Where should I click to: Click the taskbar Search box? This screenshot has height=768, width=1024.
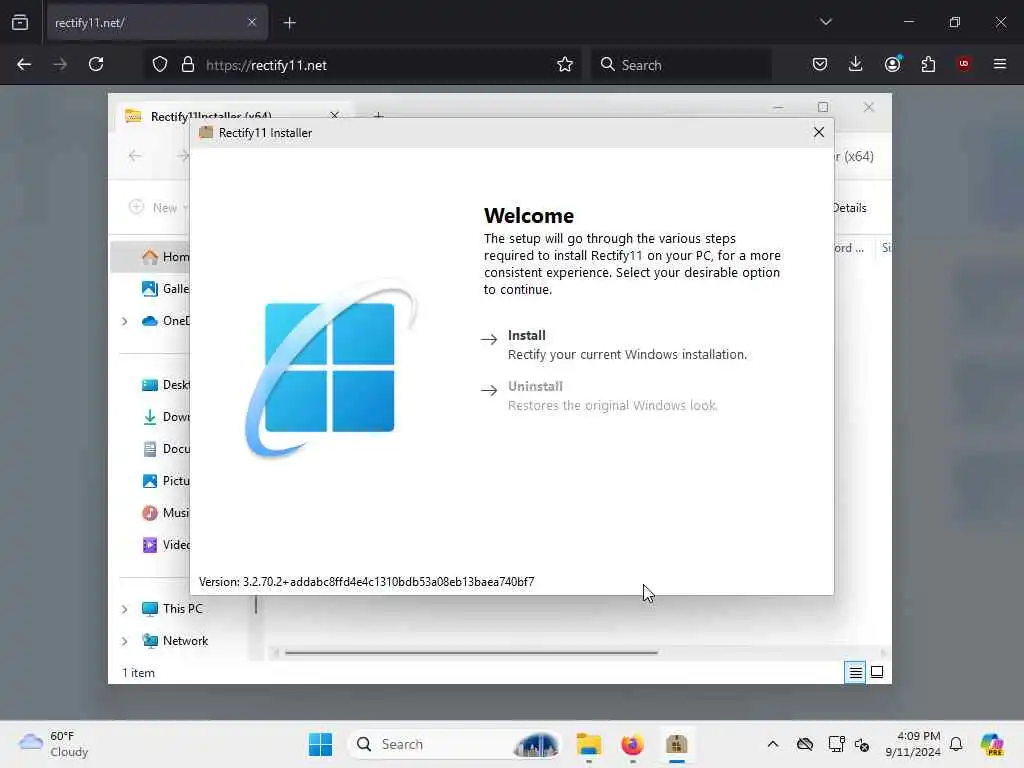click(x=454, y=744)
